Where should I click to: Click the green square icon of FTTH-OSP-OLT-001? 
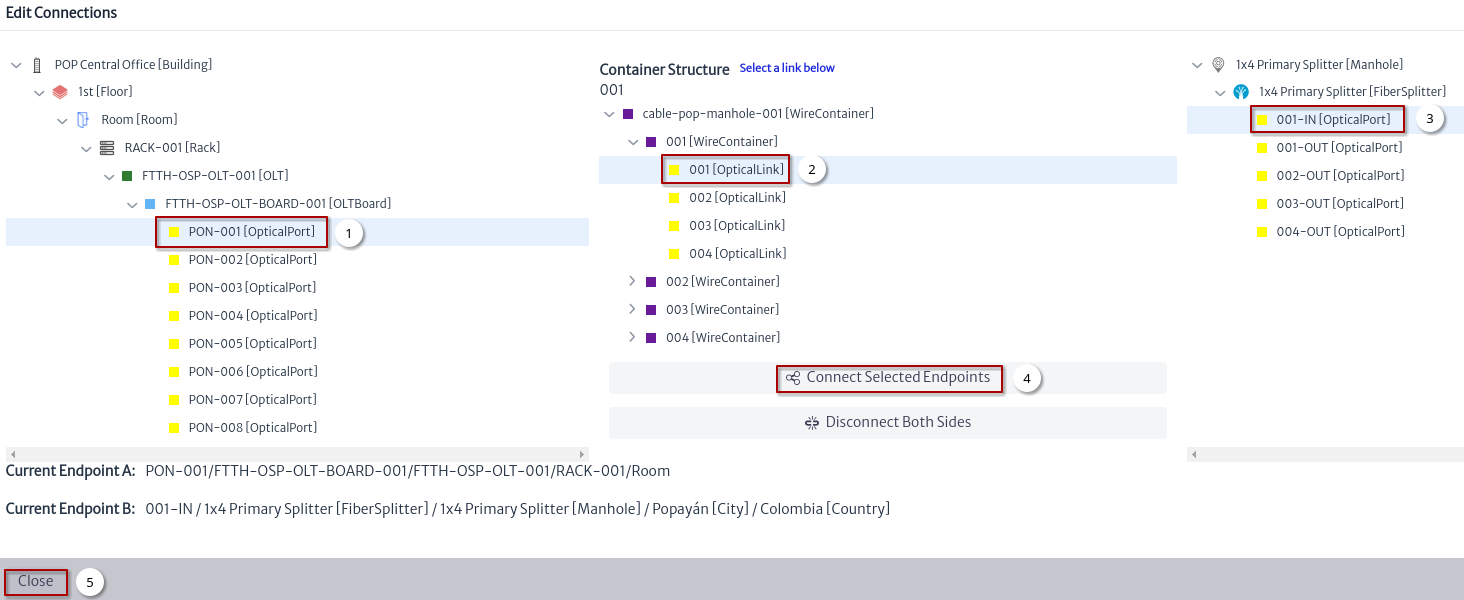click(x=127, y=176)
